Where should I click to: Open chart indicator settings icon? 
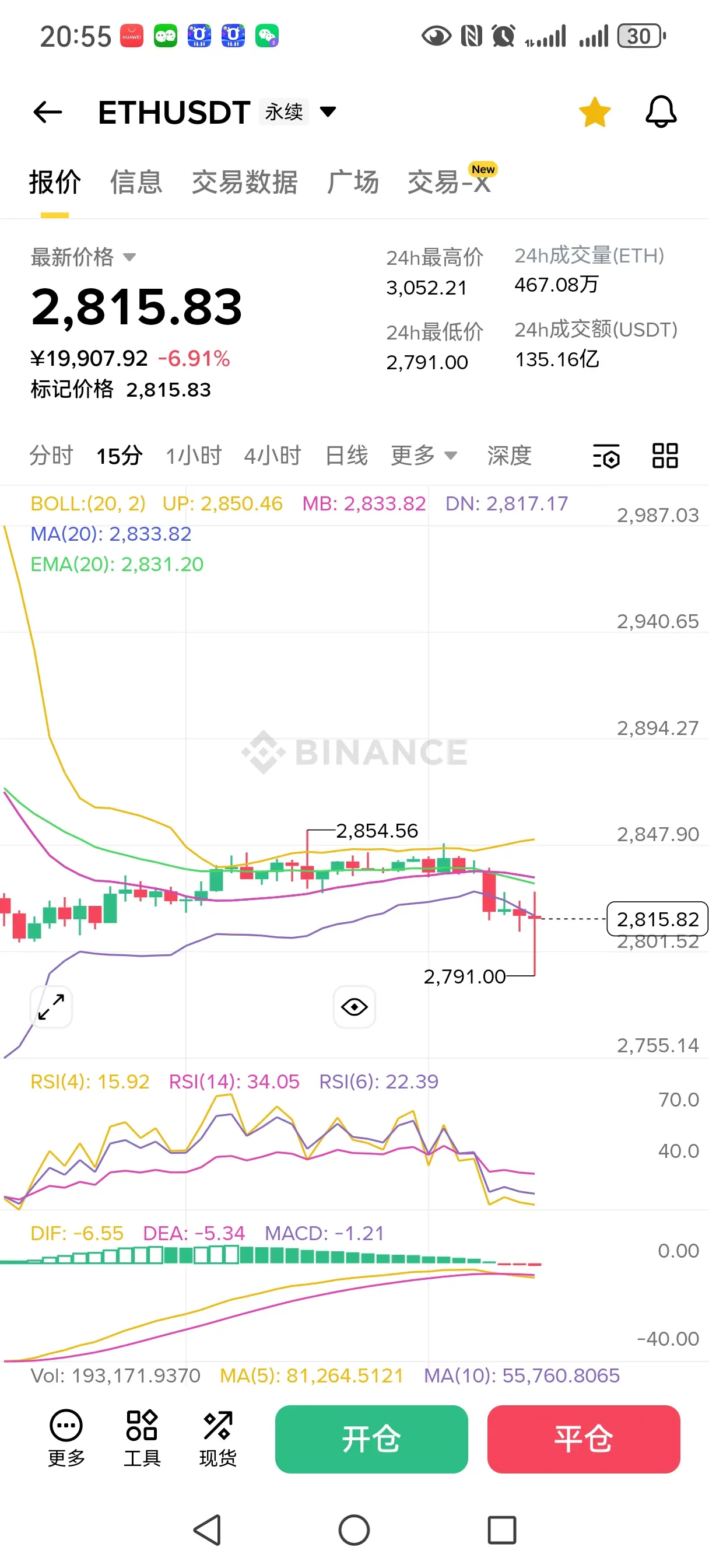[x=606, y=456]
